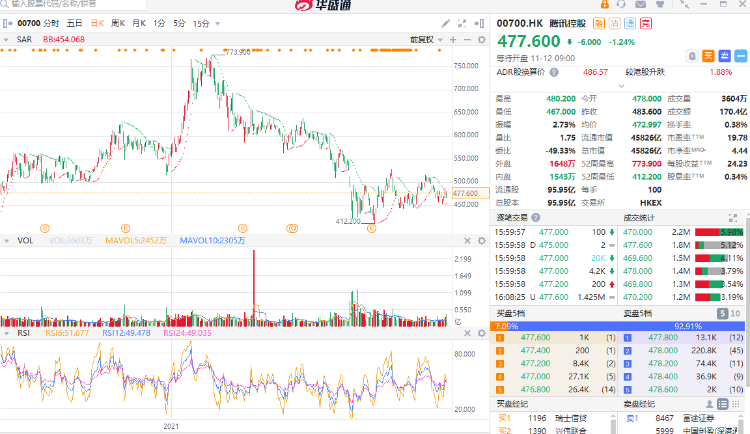Open RSI panel settings gear
The image size is (750, 434).
pyautogui.click(x=482, y=333)
